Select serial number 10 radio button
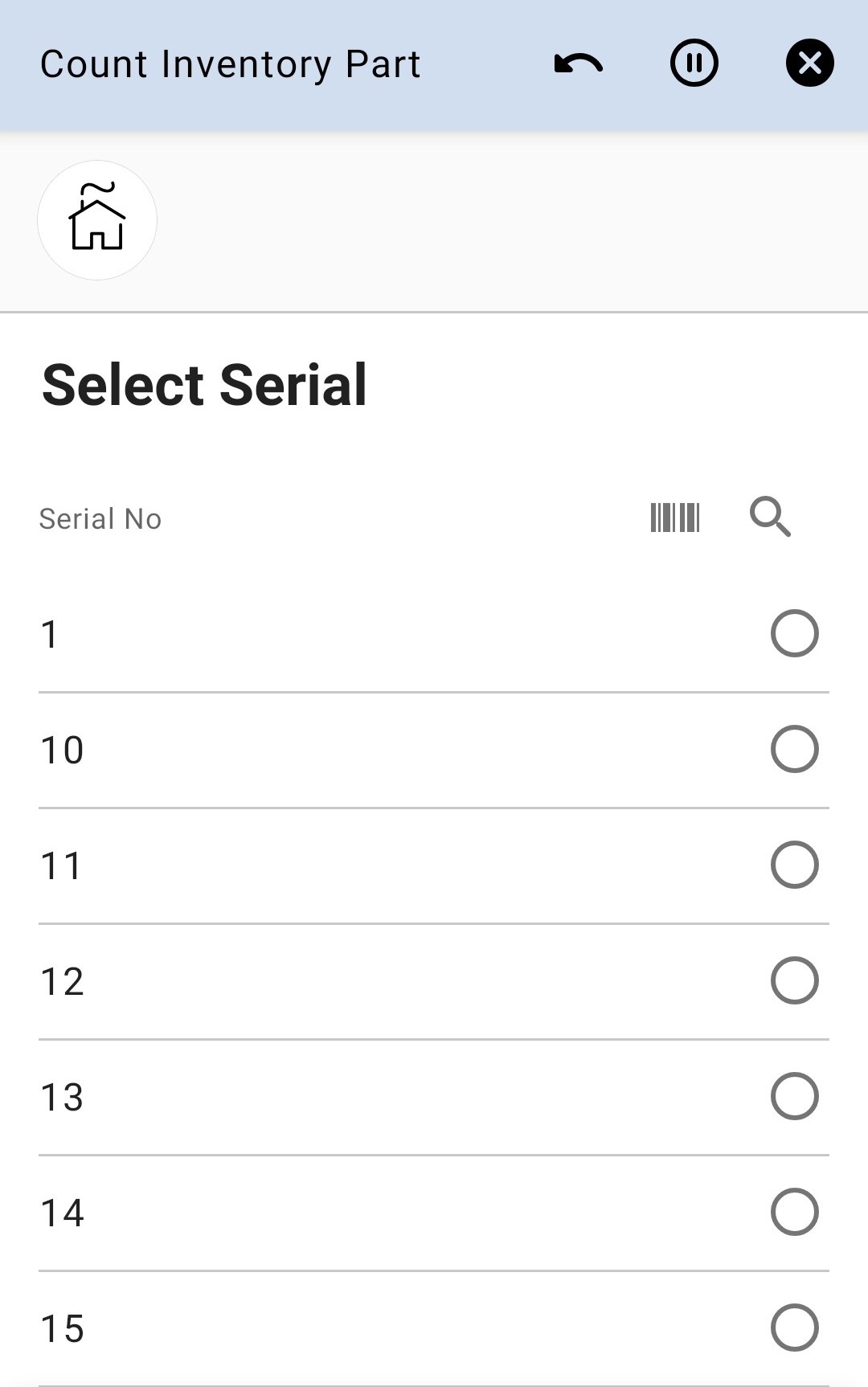The width and height of the screenshot is (868, 1387). coord(794,750)
